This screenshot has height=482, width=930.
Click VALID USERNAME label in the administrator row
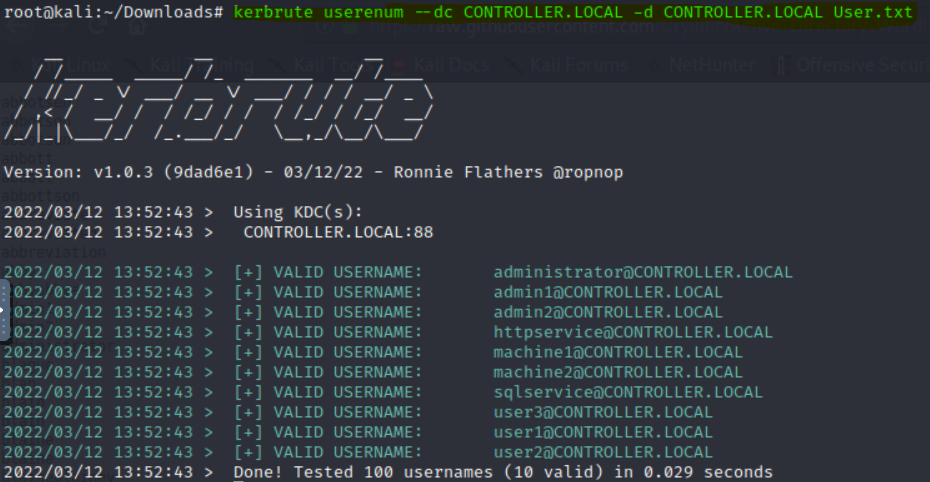348,272
